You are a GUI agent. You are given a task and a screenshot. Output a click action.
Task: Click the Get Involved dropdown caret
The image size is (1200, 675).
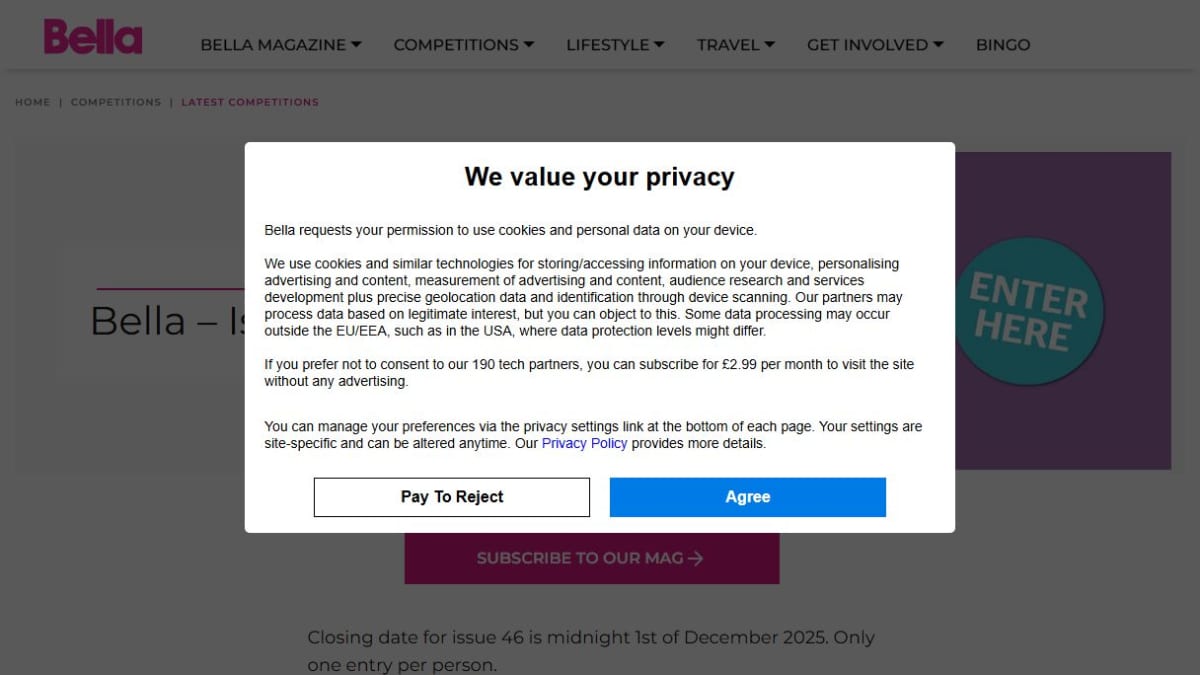pyautogui.click(x=938, y=45)
